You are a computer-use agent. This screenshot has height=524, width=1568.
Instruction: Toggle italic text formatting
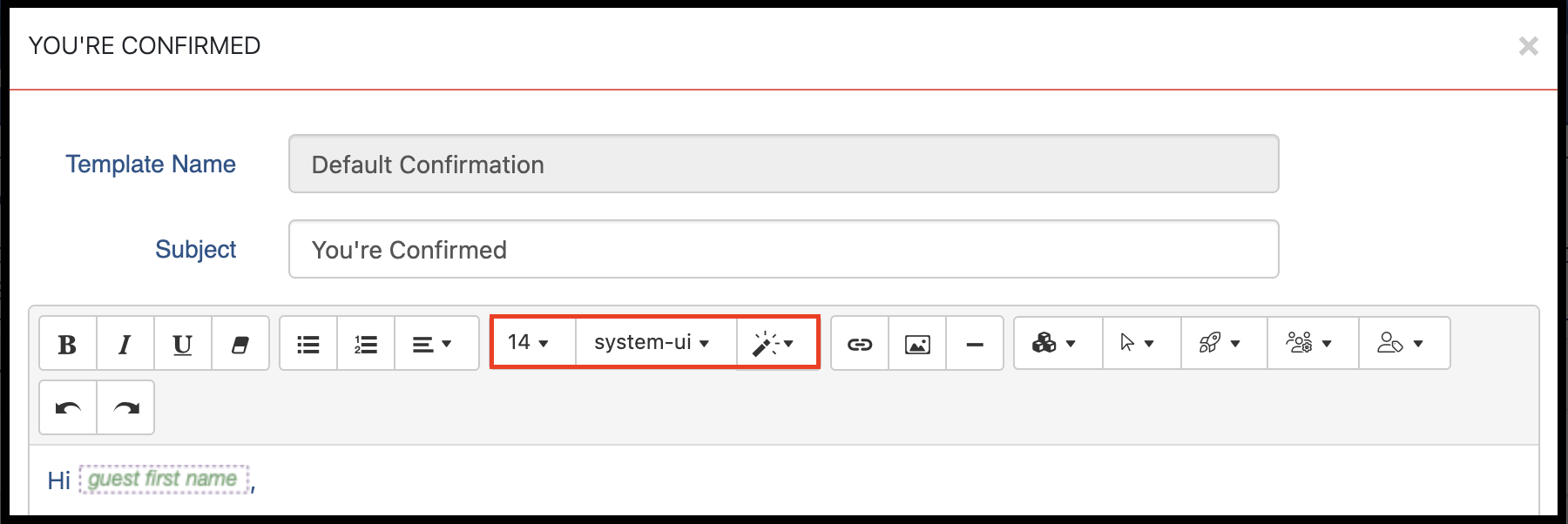pos(125,344)
